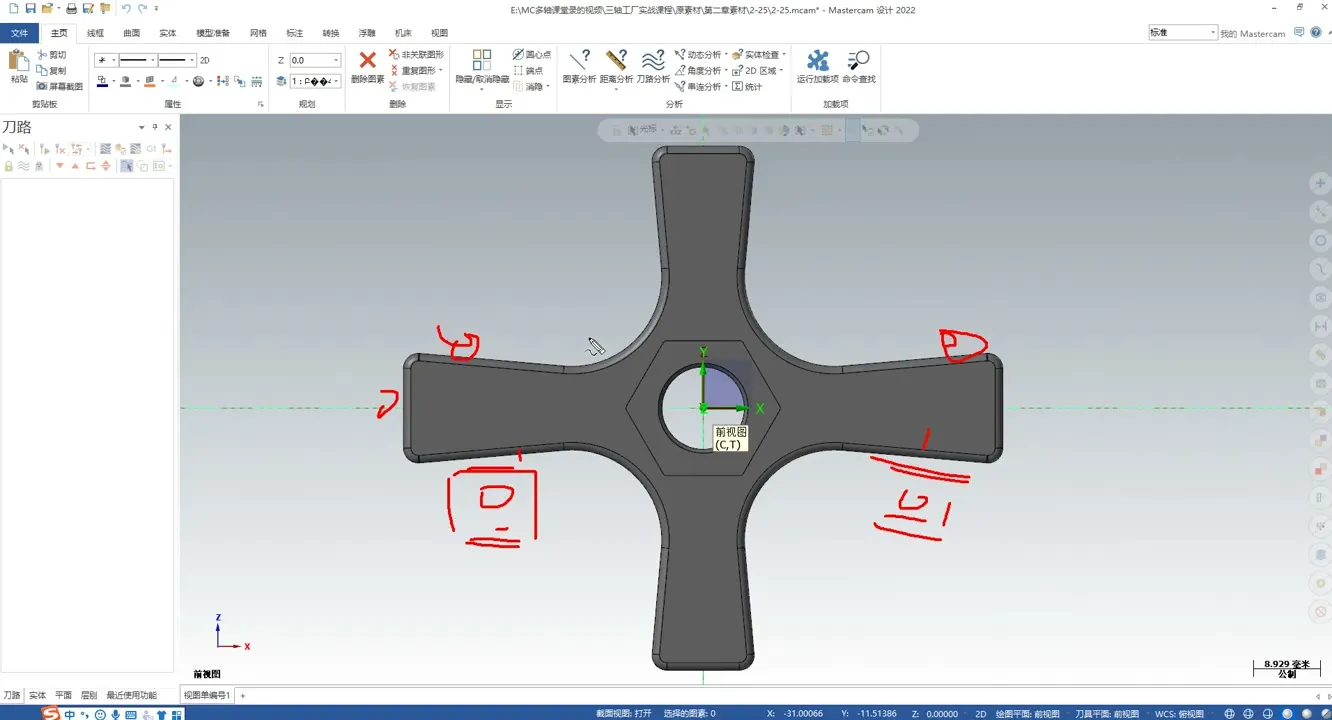Click 我的 Mastercam link
Viewport: 1332px width, 720px height.
tap(1252, 34)
